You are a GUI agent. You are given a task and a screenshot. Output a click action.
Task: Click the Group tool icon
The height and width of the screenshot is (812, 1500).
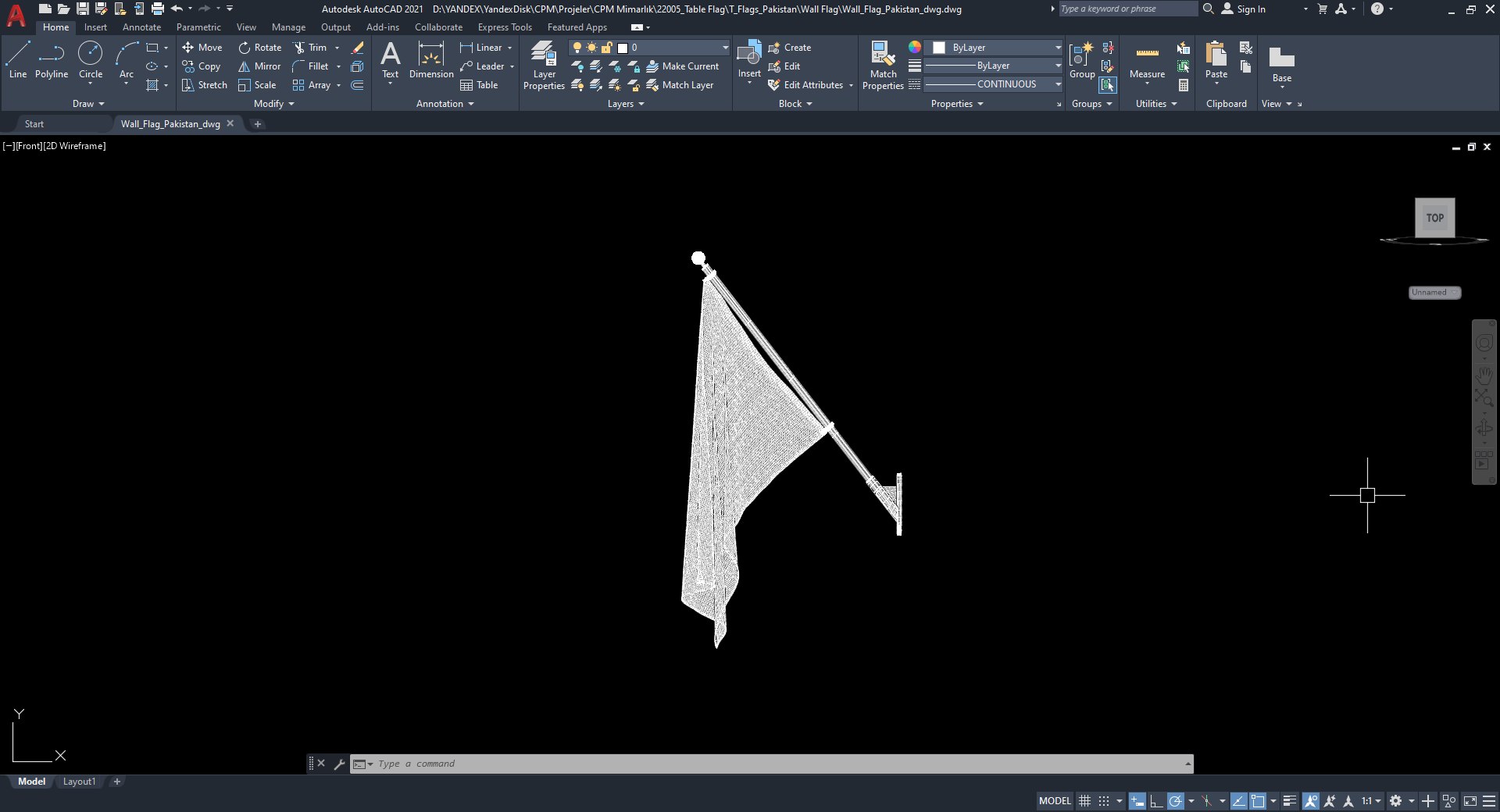[x=1082, y=60]
